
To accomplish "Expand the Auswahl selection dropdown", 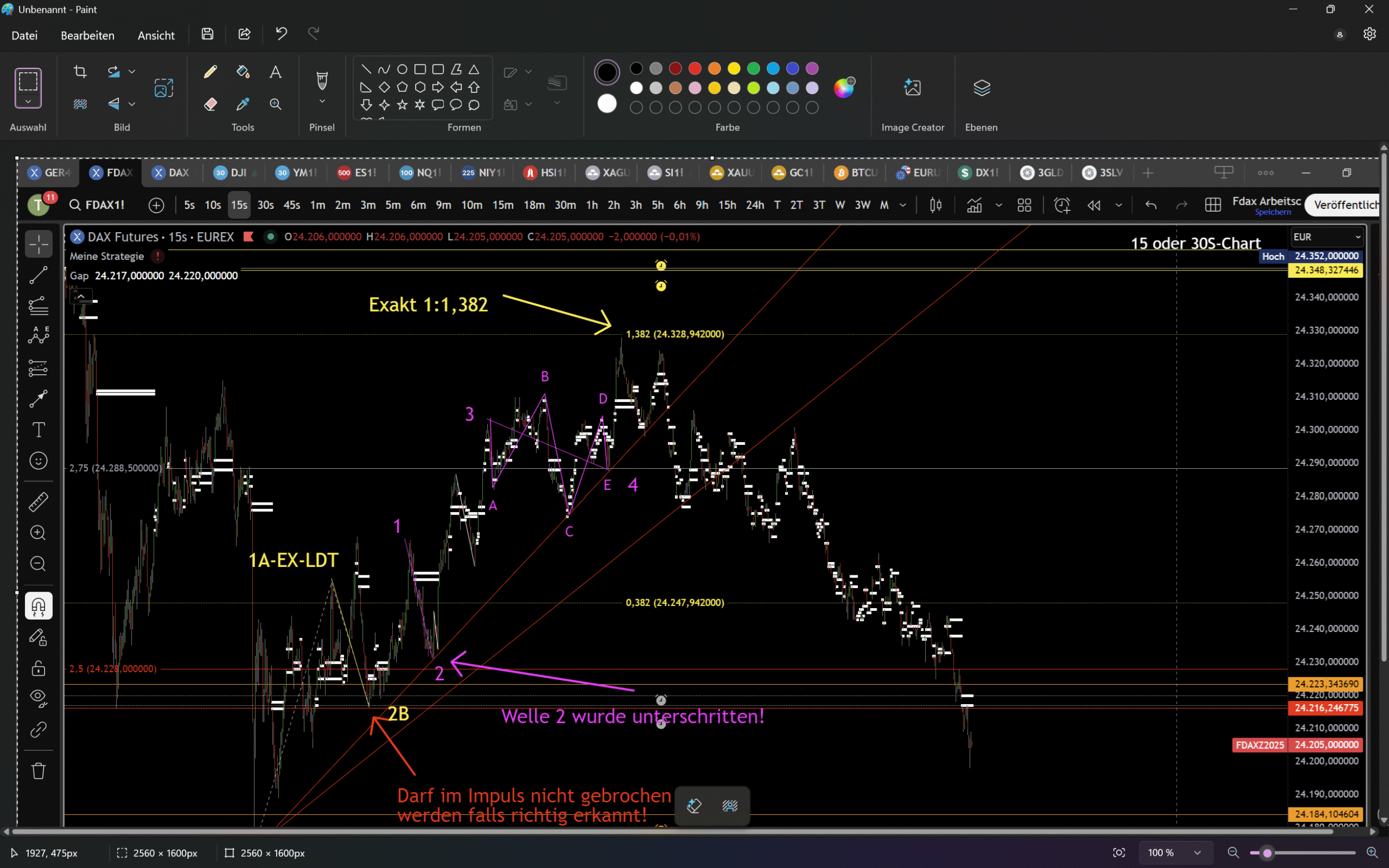I will pyautogui.click(x=28, y=102).
